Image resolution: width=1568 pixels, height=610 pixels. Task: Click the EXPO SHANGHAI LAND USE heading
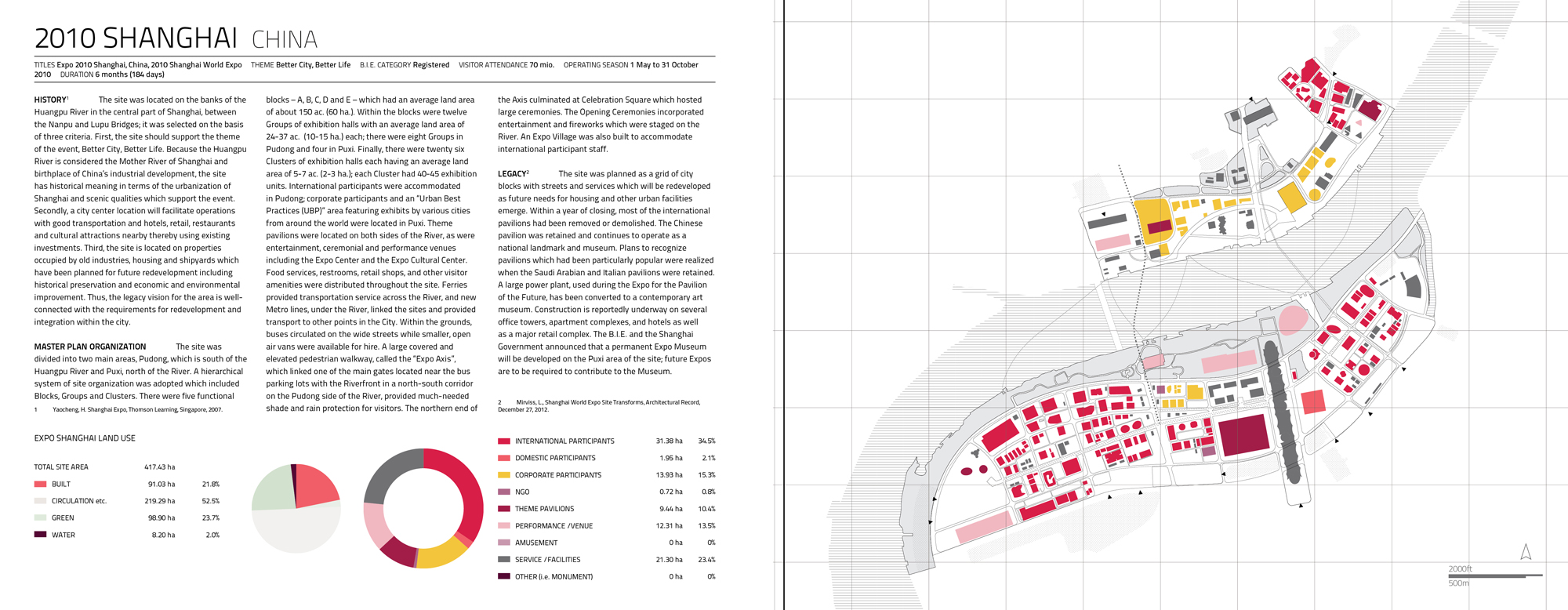[x=85, y=438]
